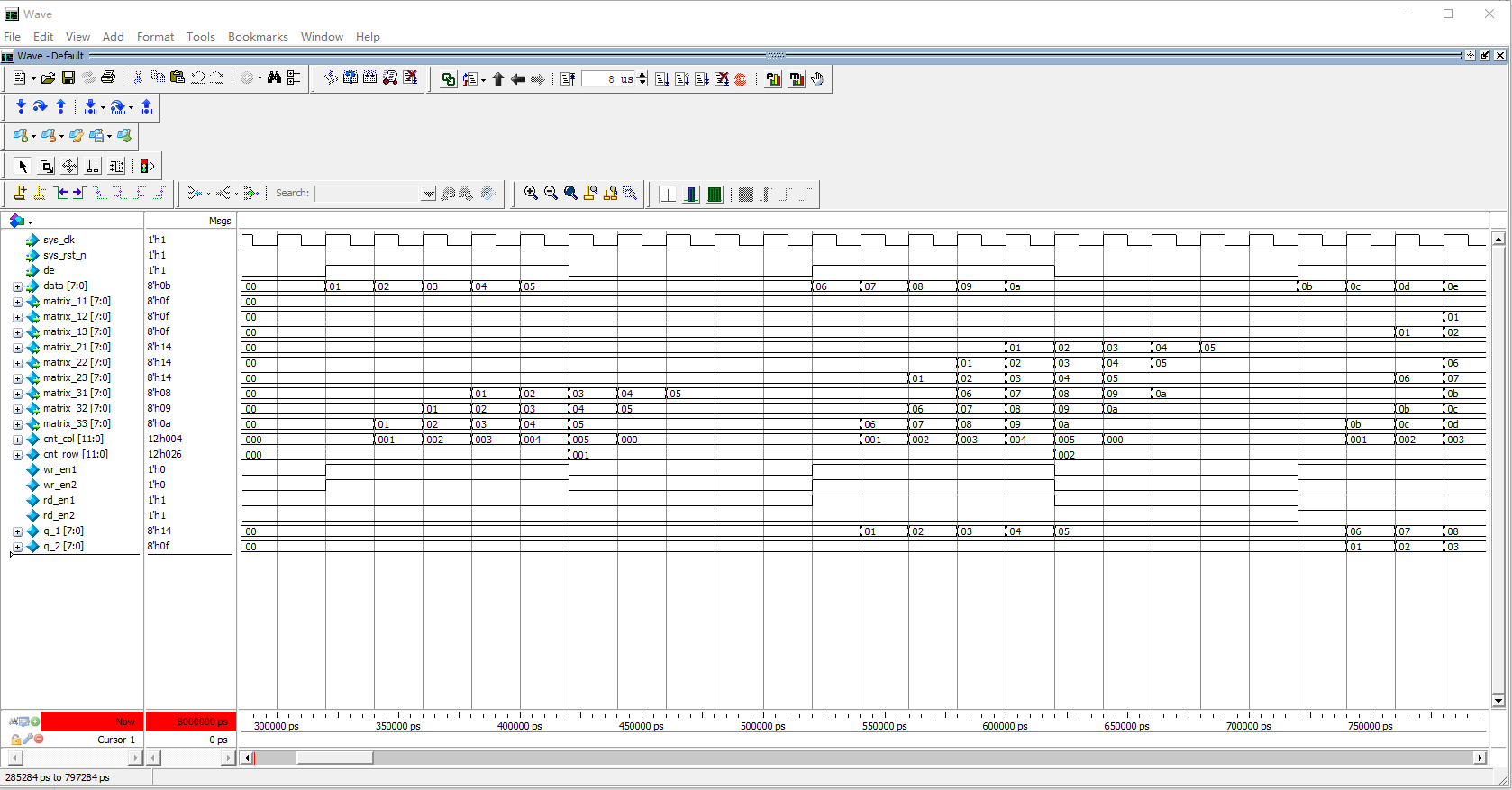
Task: Click the hand icon in simulation toolbar
Action: [x=817, y=79]
